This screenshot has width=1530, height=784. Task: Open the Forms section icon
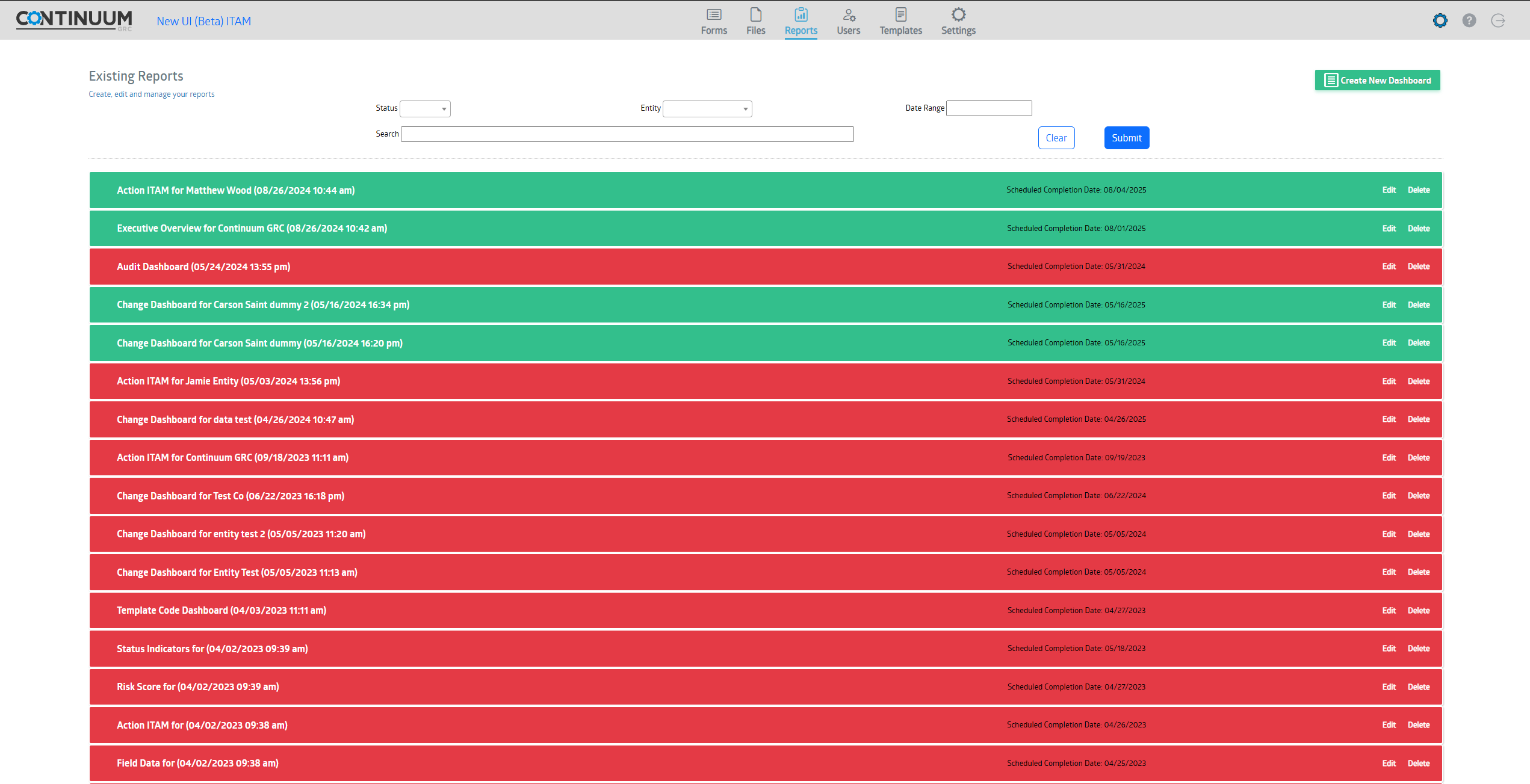pyautogui.click(x=713, y=20)
